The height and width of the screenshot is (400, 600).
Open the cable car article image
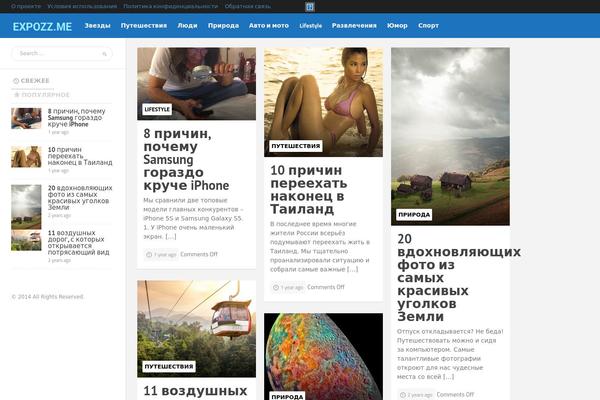[196, 328]
